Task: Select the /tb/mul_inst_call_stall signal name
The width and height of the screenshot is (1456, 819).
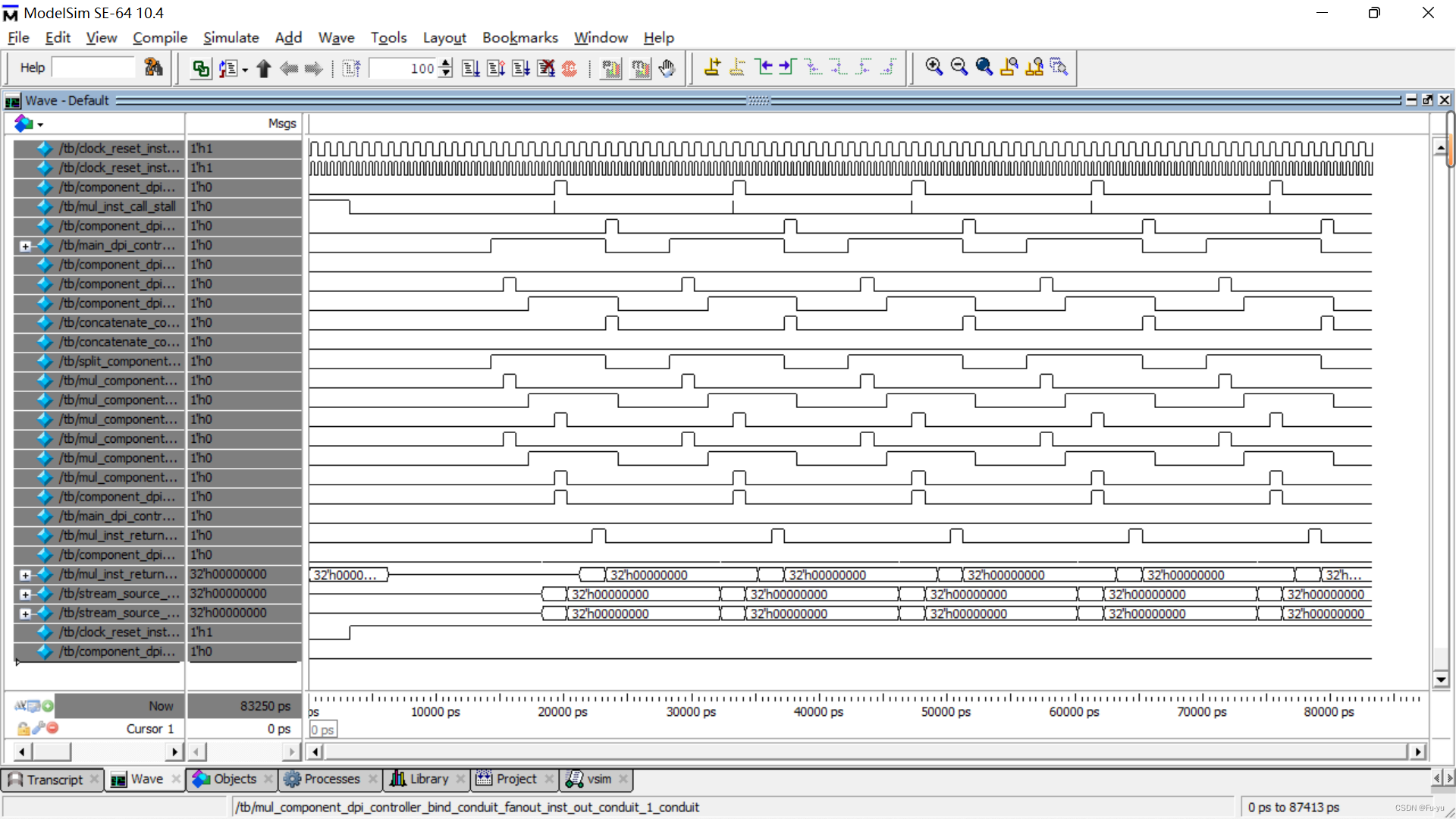Action: click(118, 206)
